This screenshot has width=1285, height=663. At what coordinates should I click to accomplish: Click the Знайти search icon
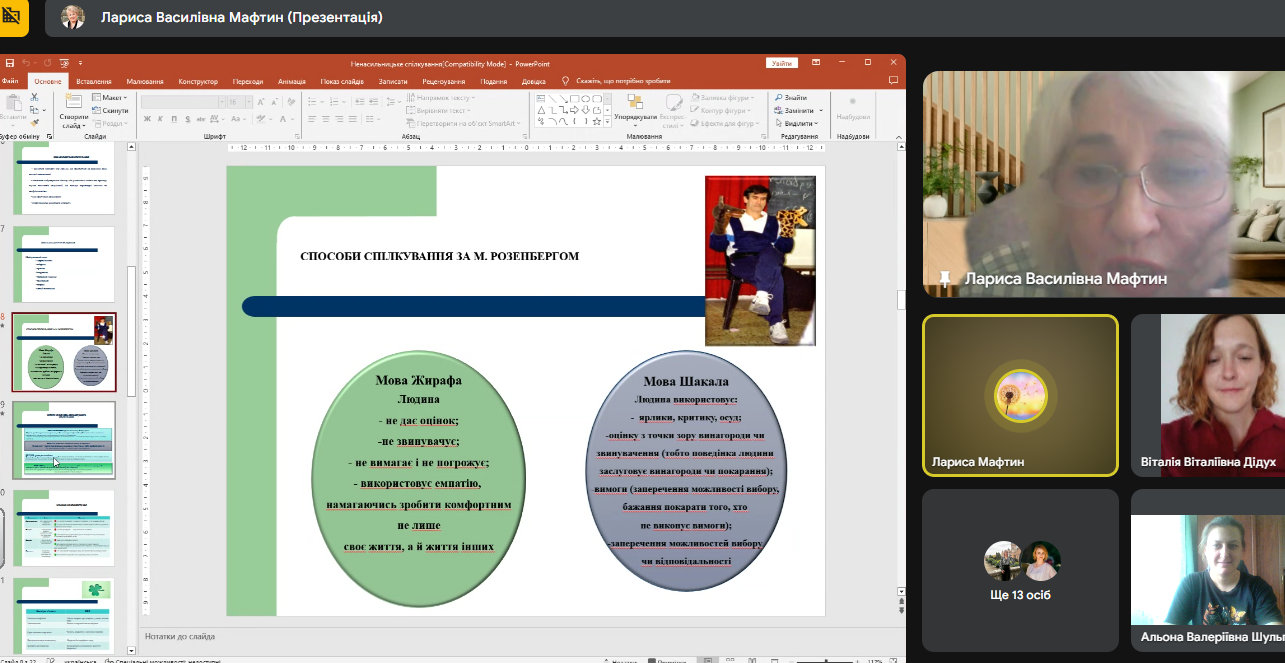(x=778, y=98)
